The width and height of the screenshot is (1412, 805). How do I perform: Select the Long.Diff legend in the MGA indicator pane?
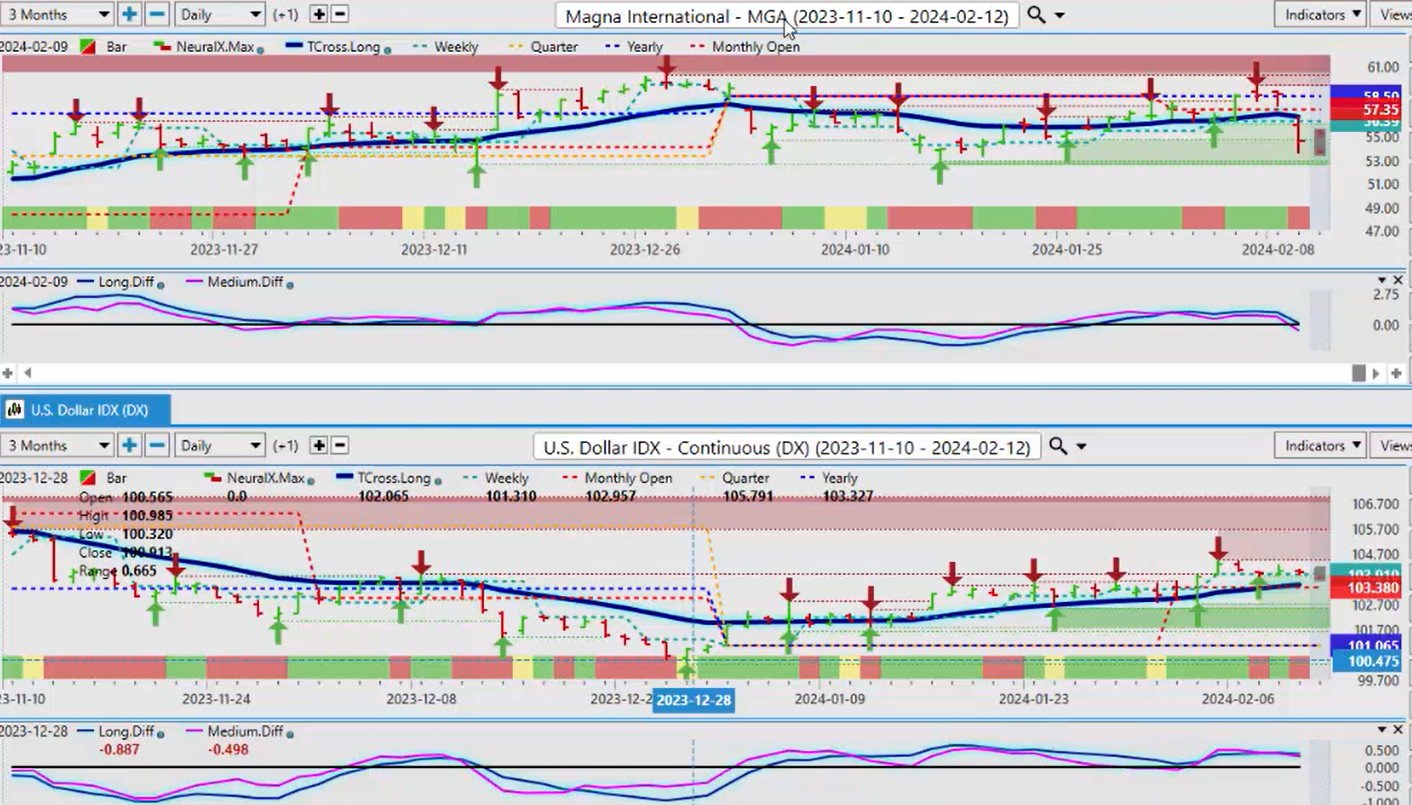(x=120, y=283)
